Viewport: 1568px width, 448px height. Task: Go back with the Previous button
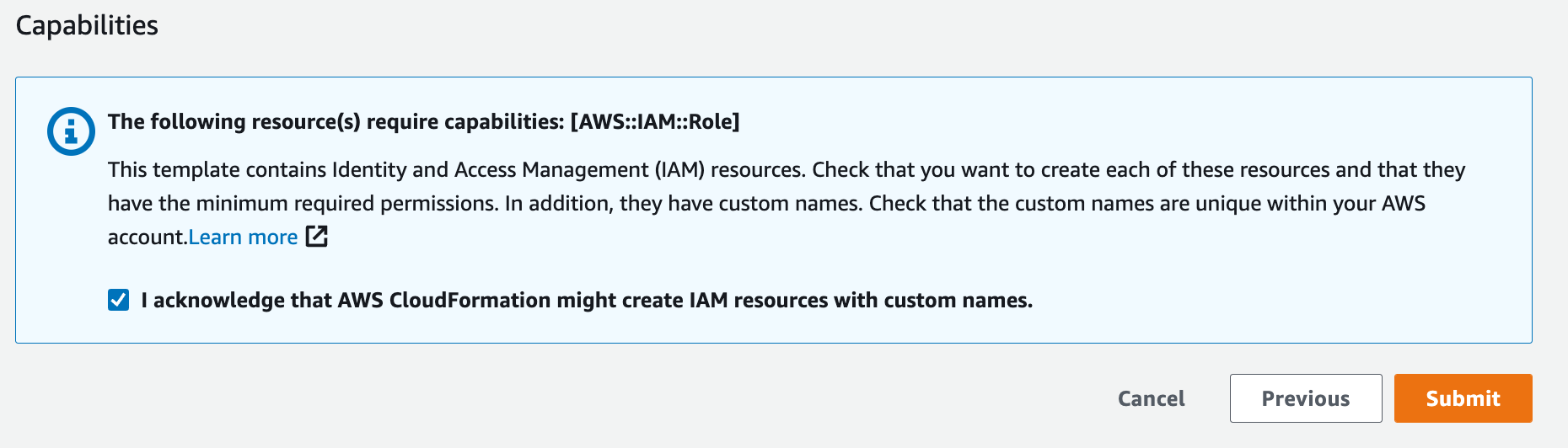click(x=1306, y=398)
